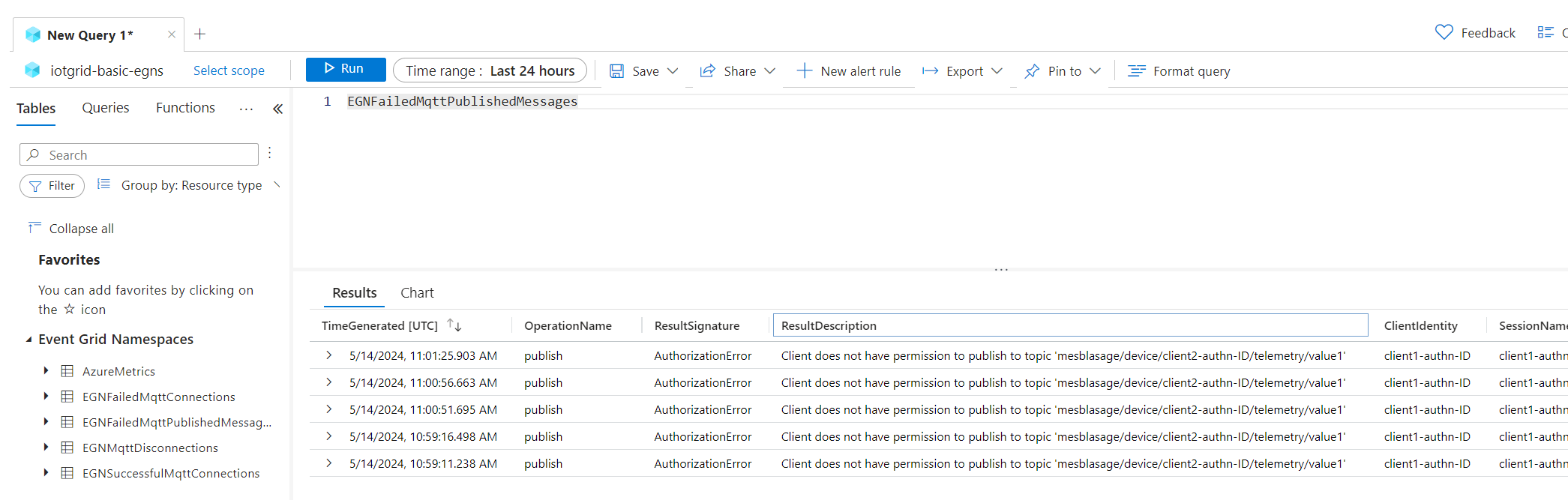1568x500 pixels.
Task: Click the Run query button
Action: point(345,69)
